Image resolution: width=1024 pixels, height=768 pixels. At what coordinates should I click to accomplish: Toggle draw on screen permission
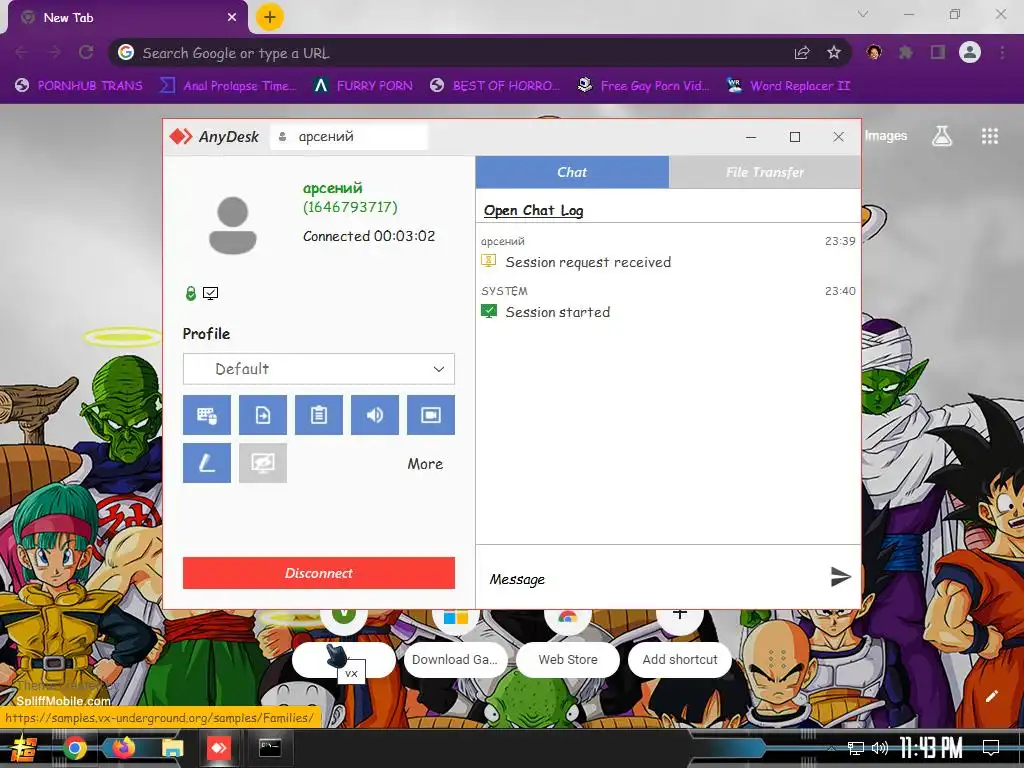tap(206, 463)
